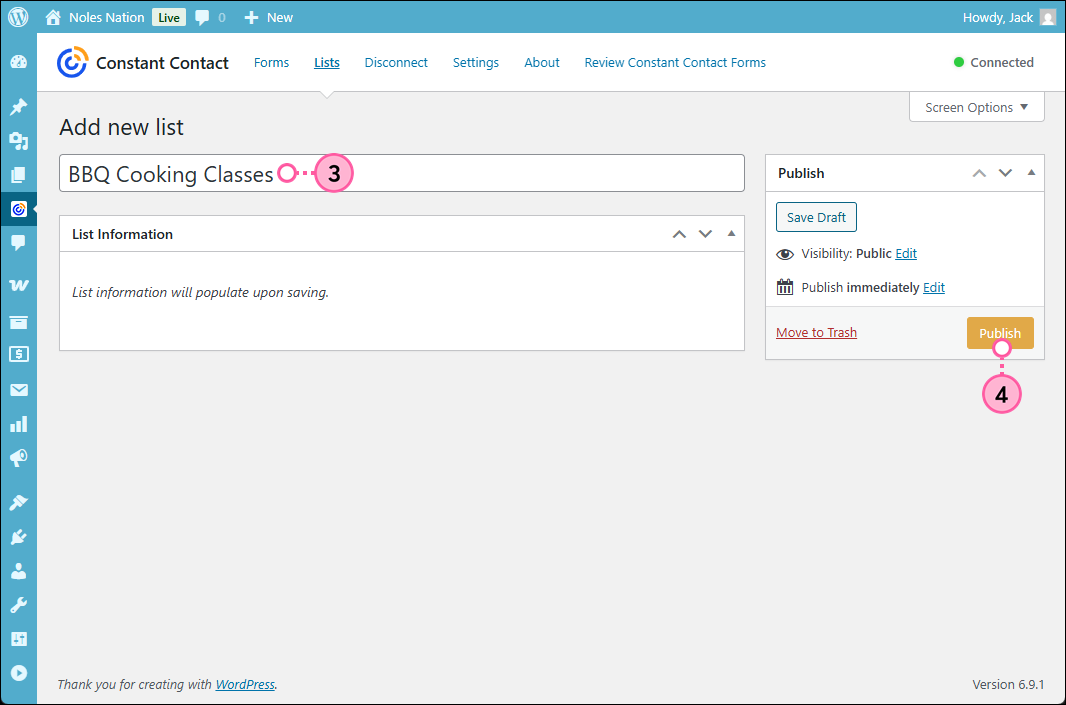This screenshot has height=705, width=1066.
Task: Open Appearance using the paintbrush icon
Action: [18, 502]
